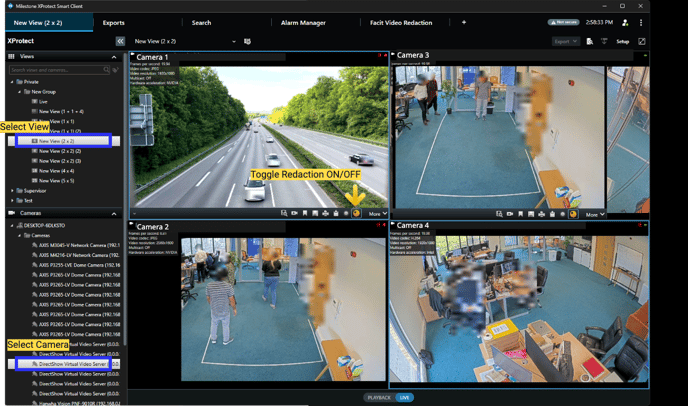Click the add new tab plus icon
The image size is (688, 406).
(464, 22)
